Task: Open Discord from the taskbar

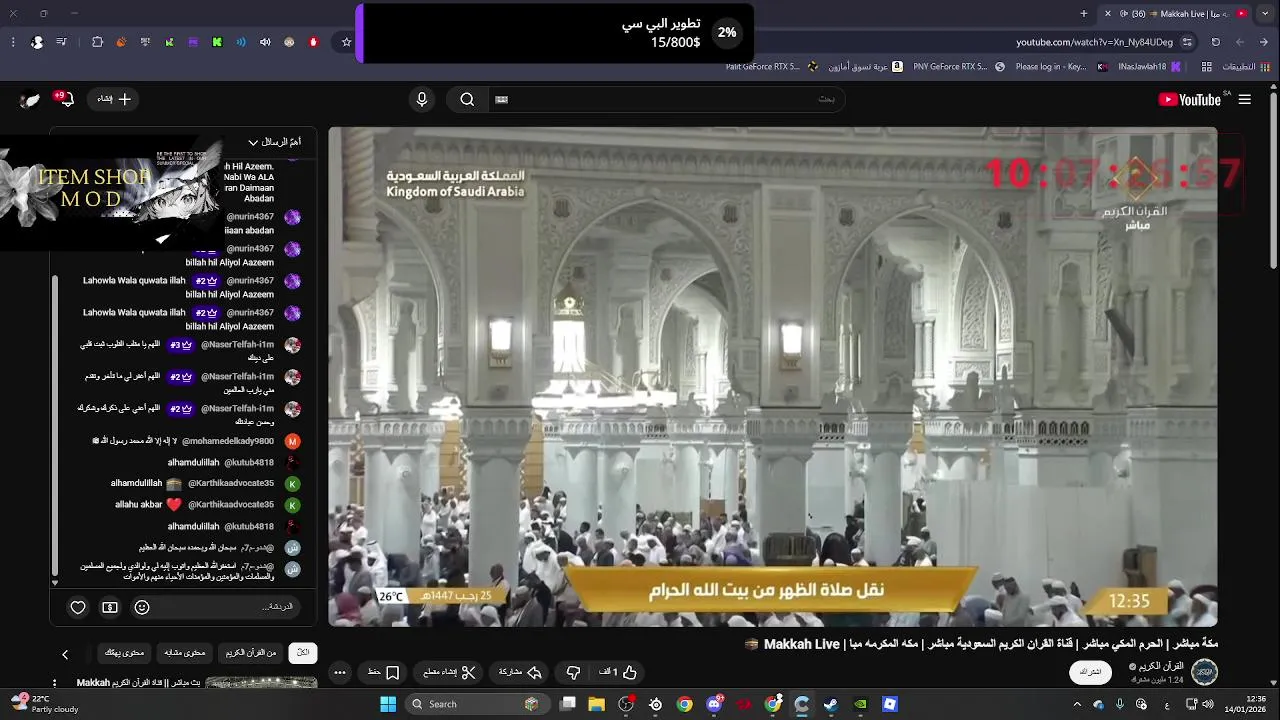Action: point(714,704)
